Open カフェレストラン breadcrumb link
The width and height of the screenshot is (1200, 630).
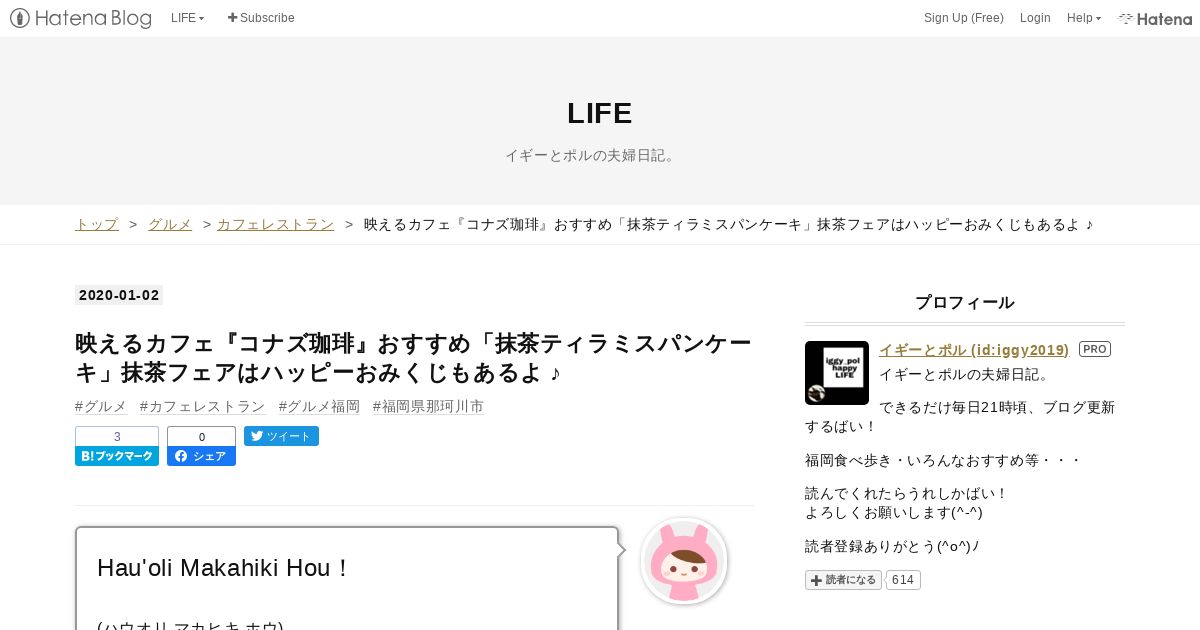276,224
